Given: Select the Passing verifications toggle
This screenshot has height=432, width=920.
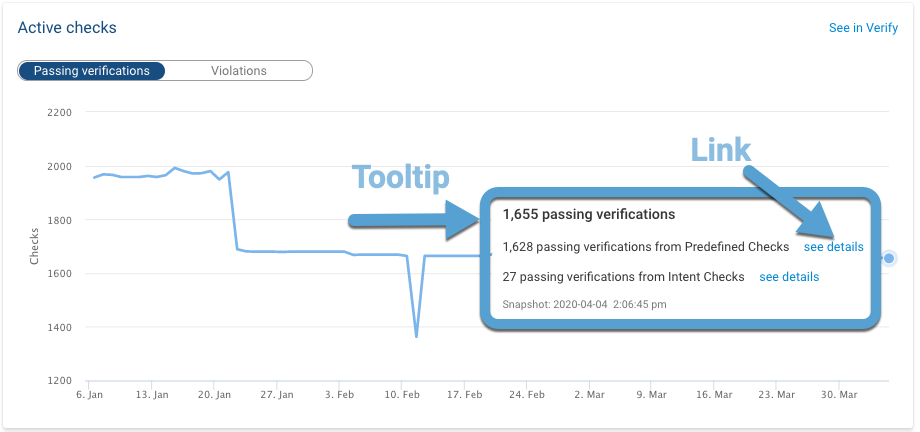Looking at the screenshot, I should (91, 71).
